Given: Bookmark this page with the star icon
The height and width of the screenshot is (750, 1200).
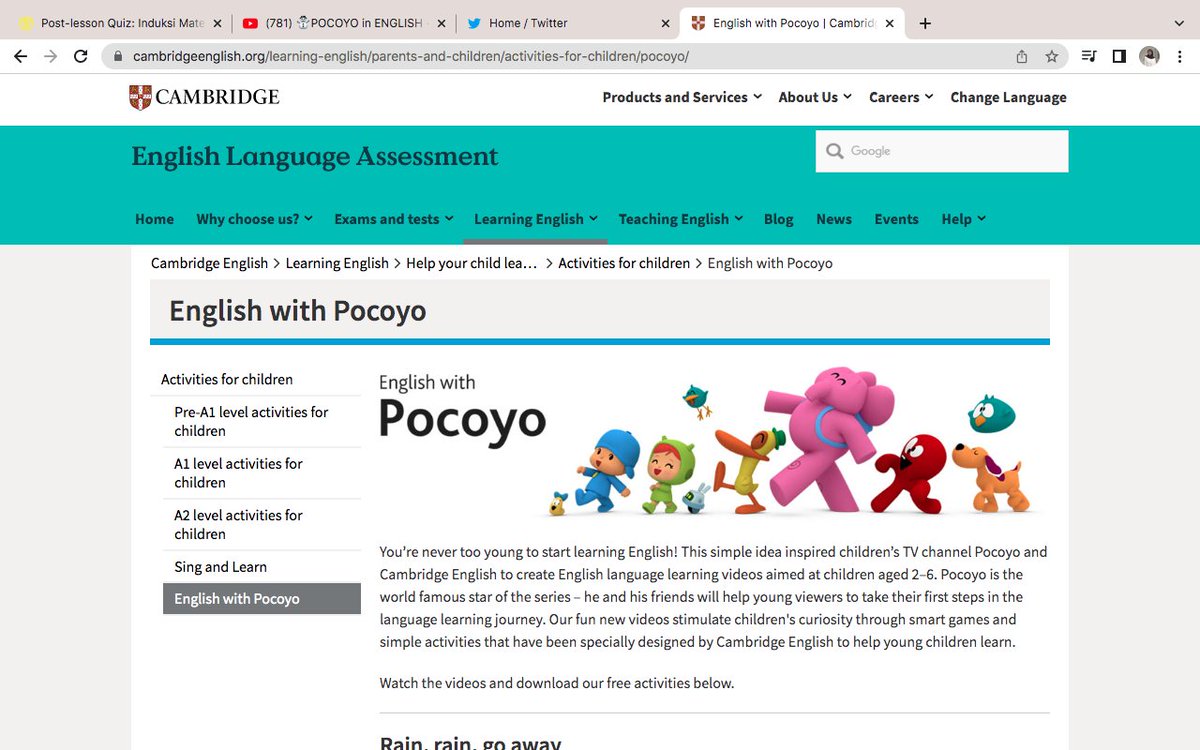Looking at the screenshot, I should coord(1052,57).
